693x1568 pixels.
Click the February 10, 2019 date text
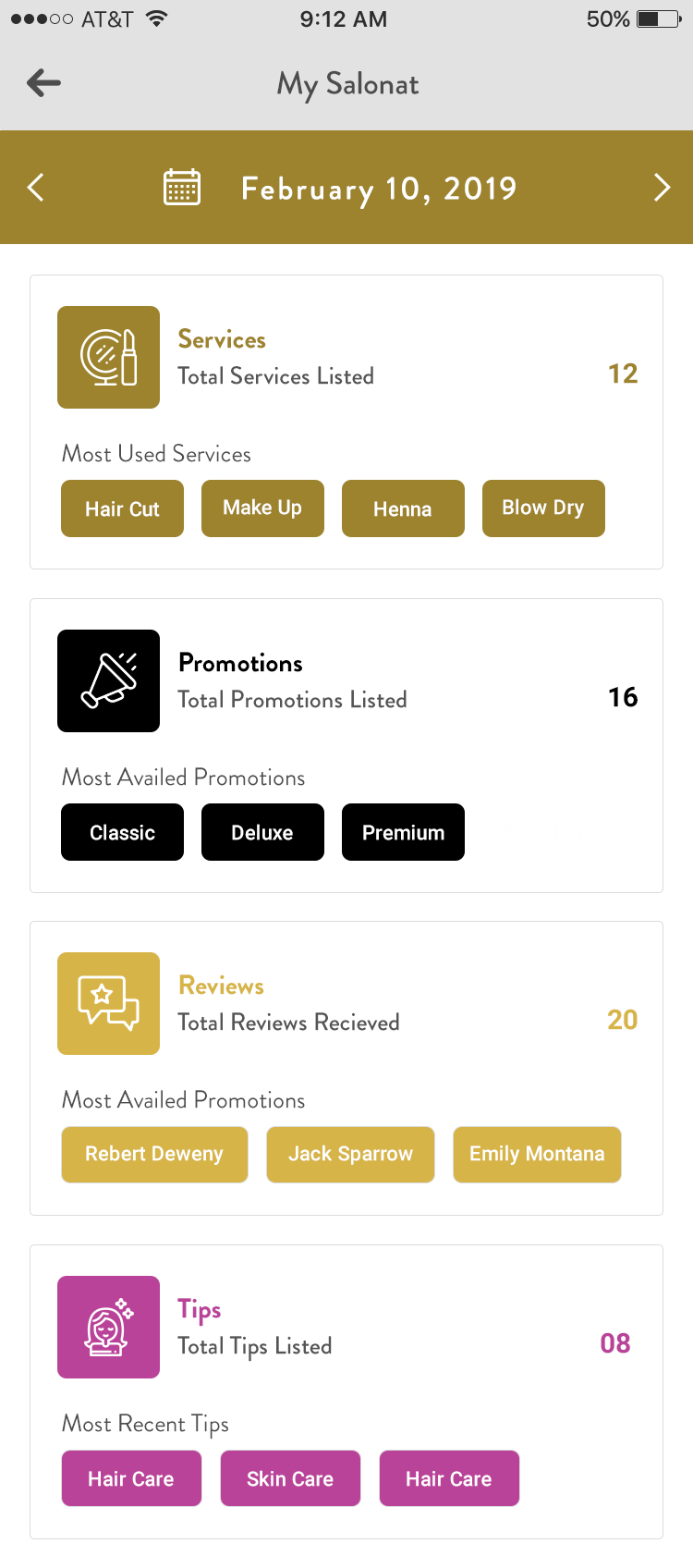point(379,189)
